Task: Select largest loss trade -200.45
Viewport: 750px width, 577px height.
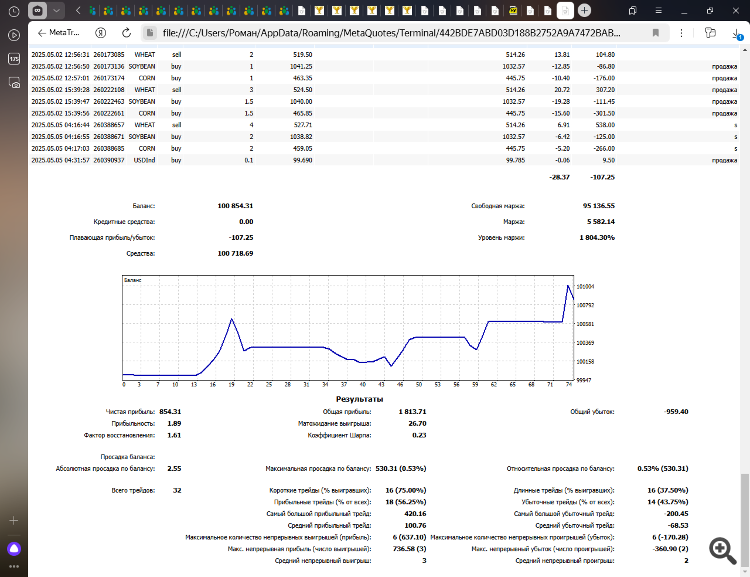Action: pyautogui.click(x=676, y=513)
